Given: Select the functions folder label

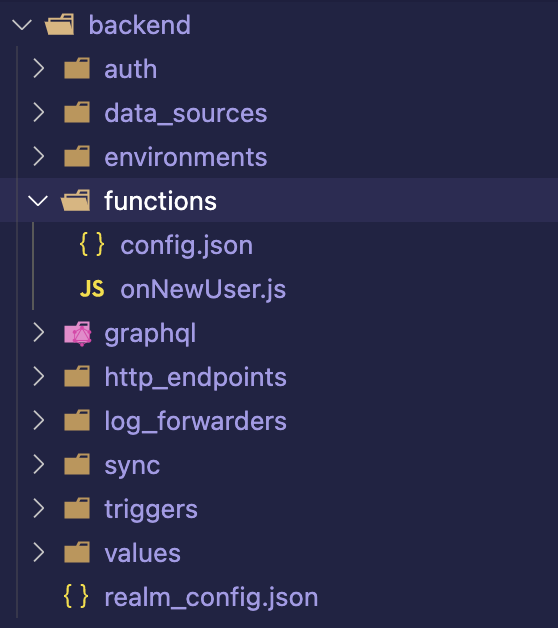Looking at the screenshot, I should click(160, 201).
